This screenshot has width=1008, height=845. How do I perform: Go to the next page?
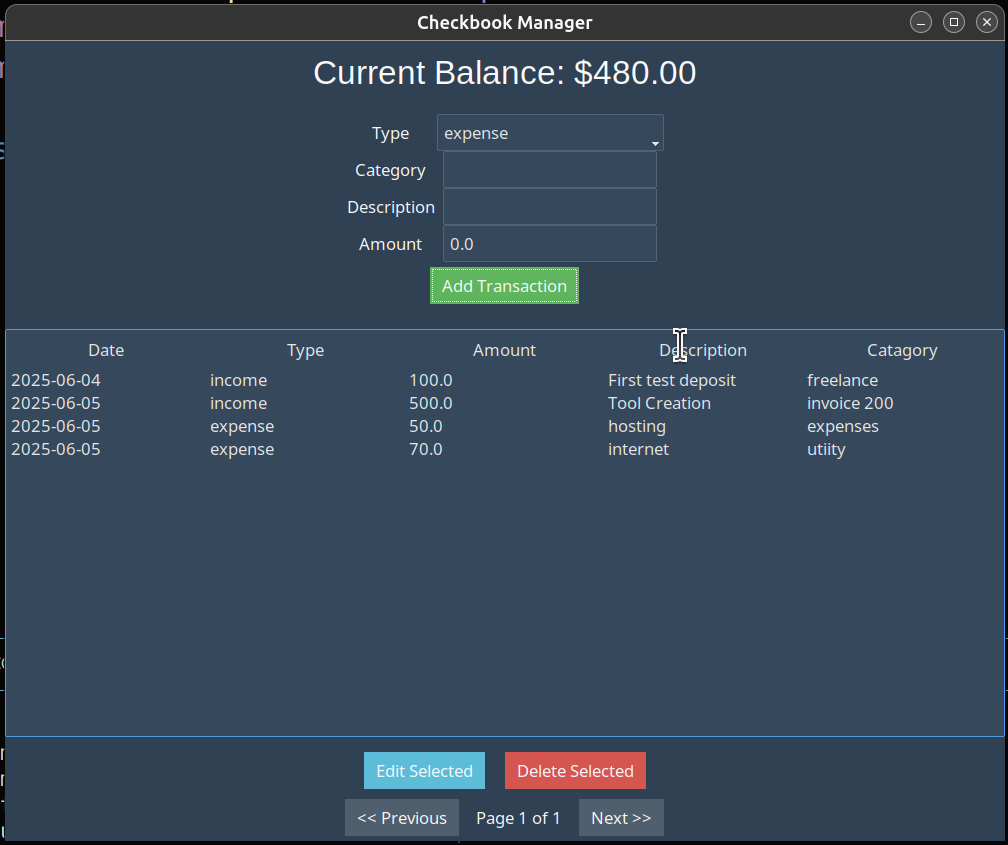tap(621, 817)
